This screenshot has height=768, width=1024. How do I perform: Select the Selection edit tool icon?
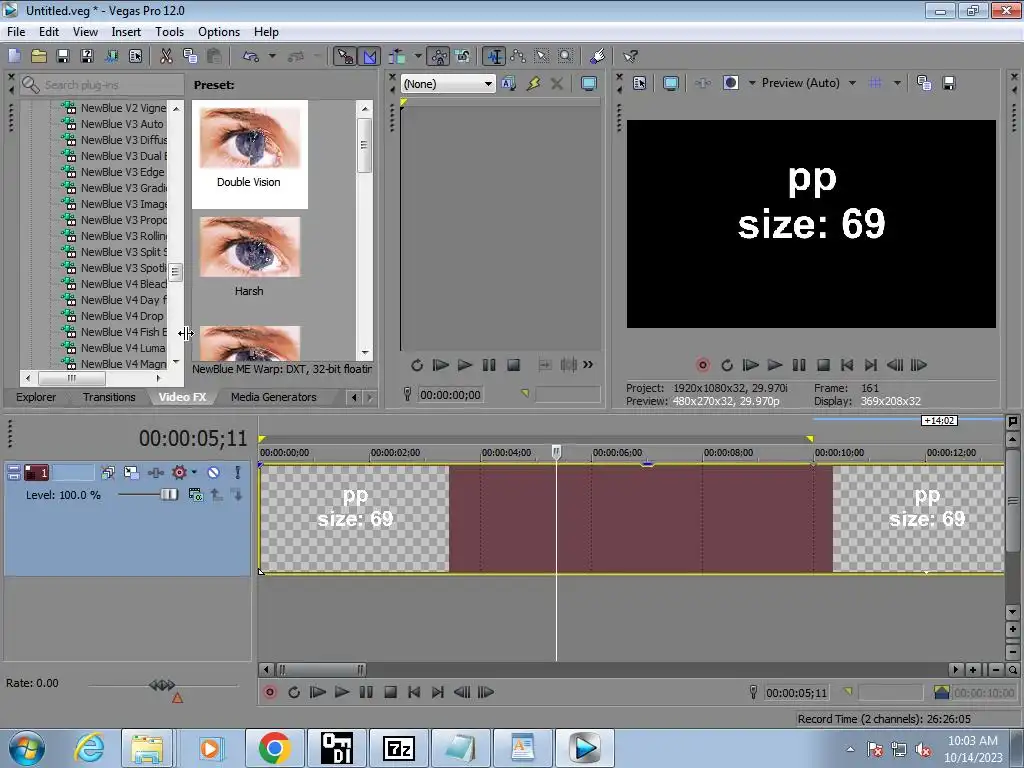(x=541, y=56)
